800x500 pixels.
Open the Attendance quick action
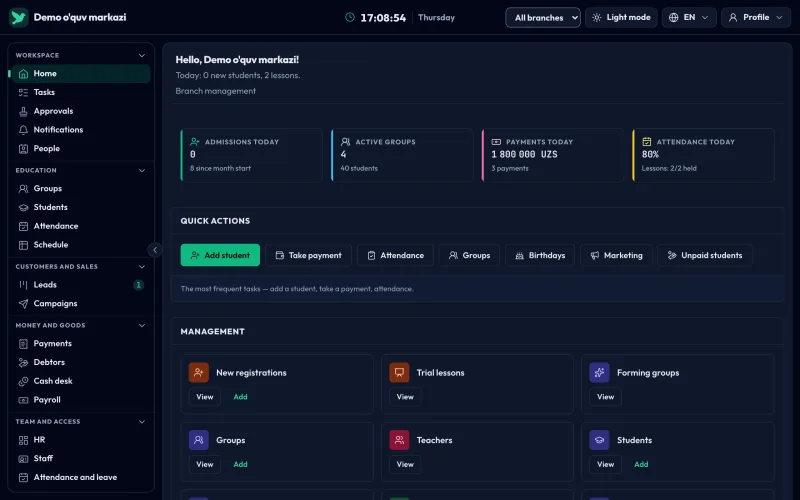tap(395, 255)
